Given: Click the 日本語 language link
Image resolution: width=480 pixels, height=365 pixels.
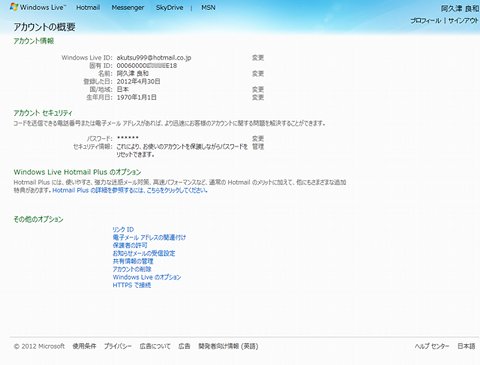Looking at the screenshot, I should 466,346.
